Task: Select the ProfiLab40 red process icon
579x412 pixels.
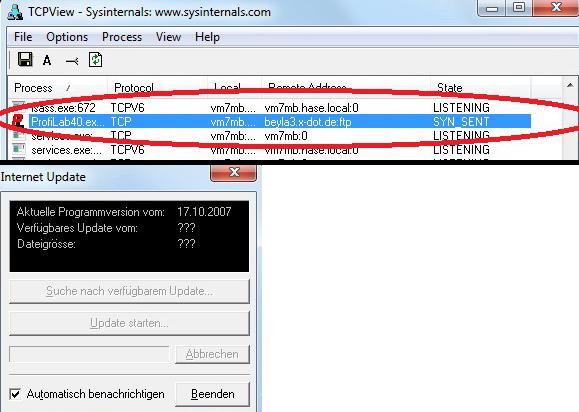Action: click(x=17, y=121)
